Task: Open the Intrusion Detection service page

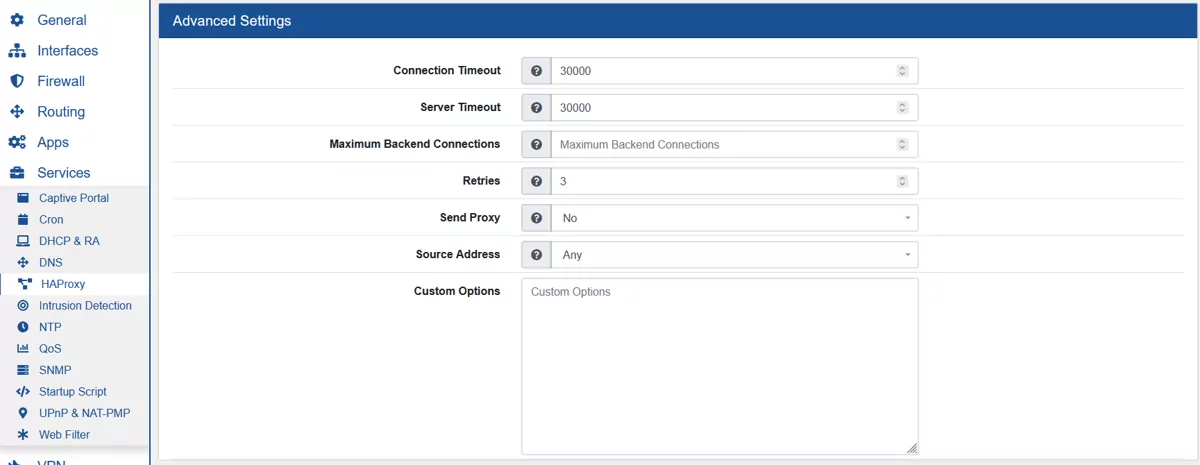Action: pyautogui.click(x=85, y=306)
